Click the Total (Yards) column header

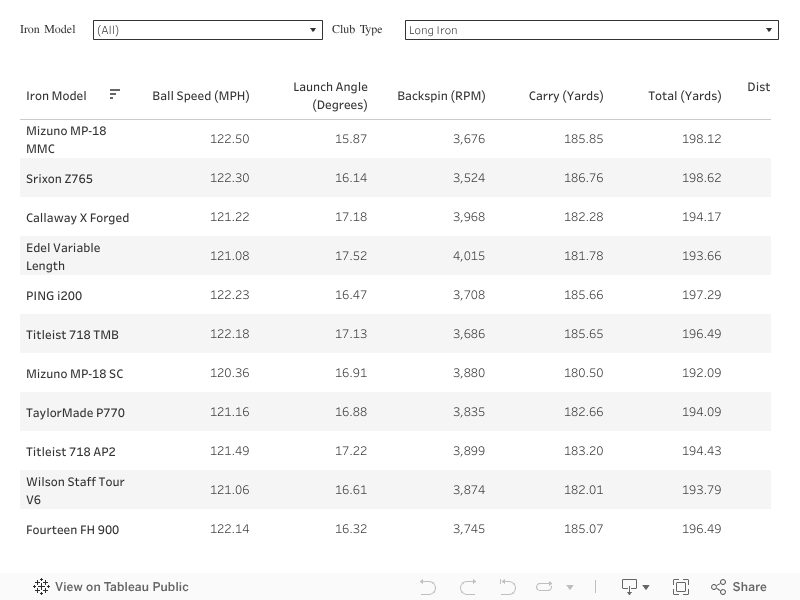(684, 96)
